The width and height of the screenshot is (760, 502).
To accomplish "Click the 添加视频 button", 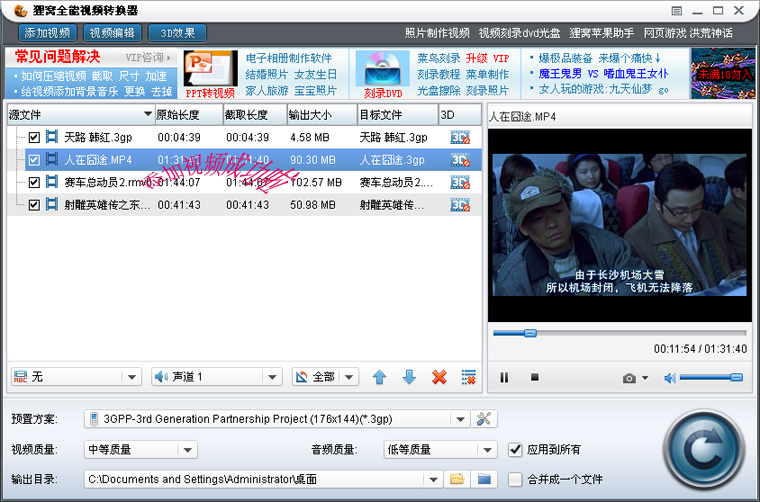I will click(x=48, y=33).
